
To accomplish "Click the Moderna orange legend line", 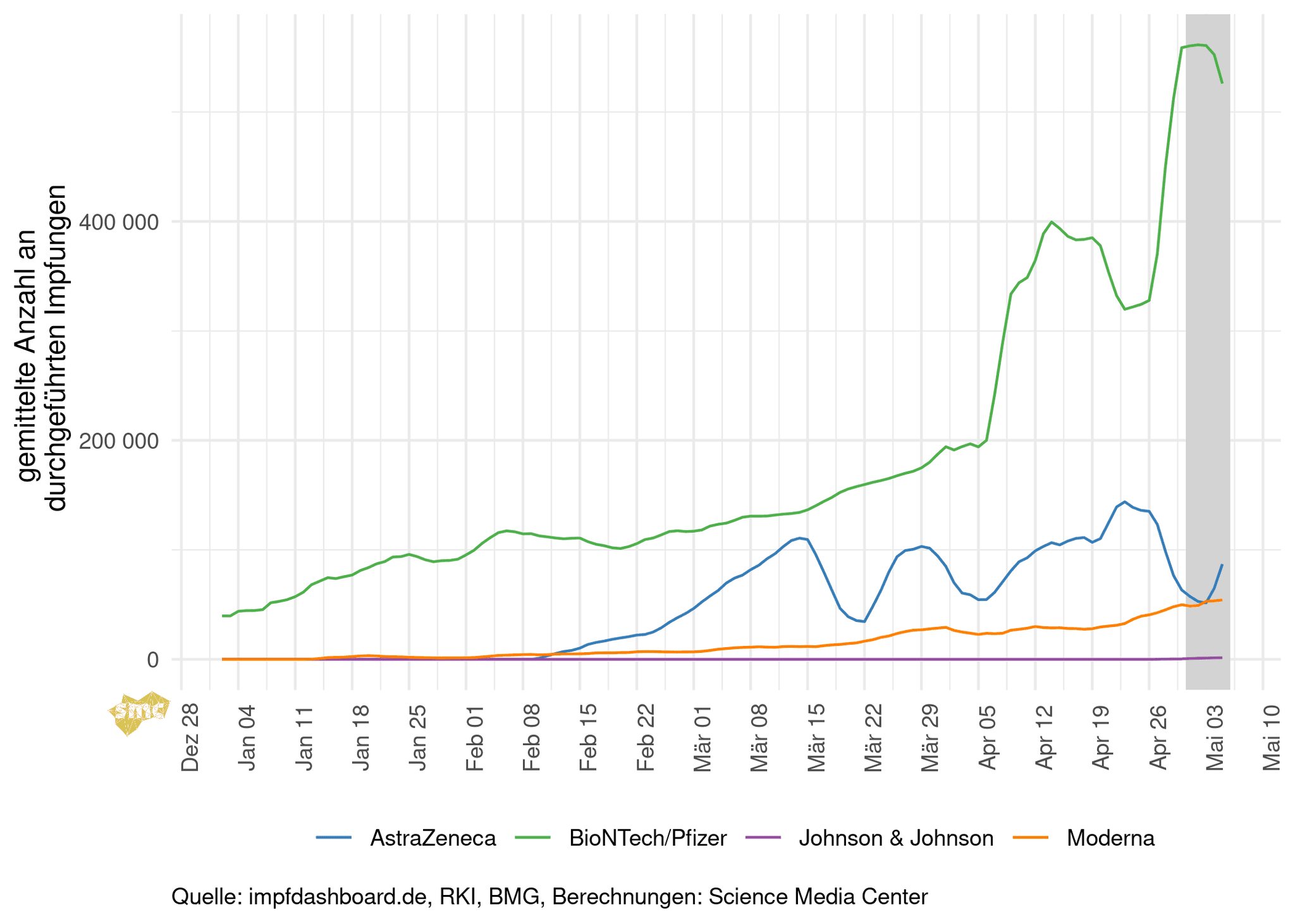I will tap(1031, 838).
